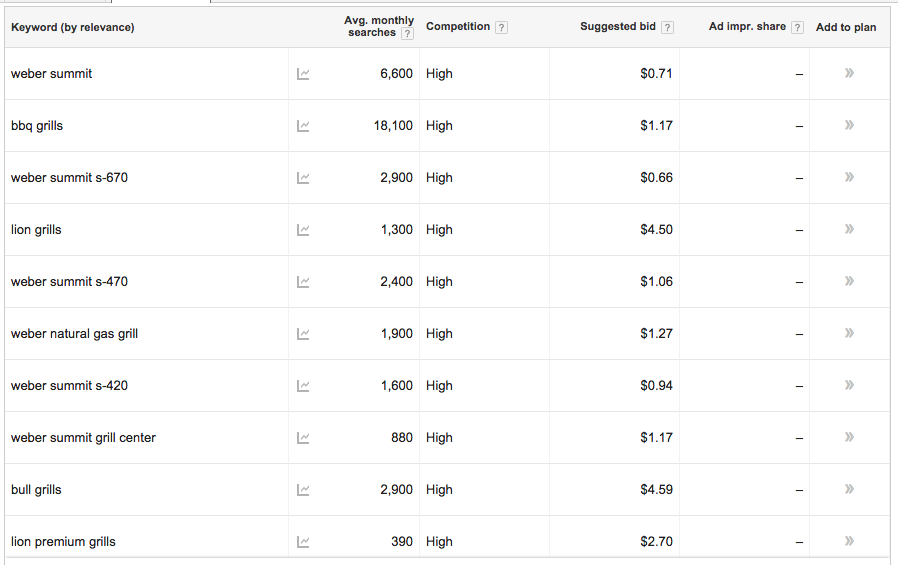Open trend chart for weber summit grill center
The height and width of the screenshot is (565, 898).
(303, 438)
